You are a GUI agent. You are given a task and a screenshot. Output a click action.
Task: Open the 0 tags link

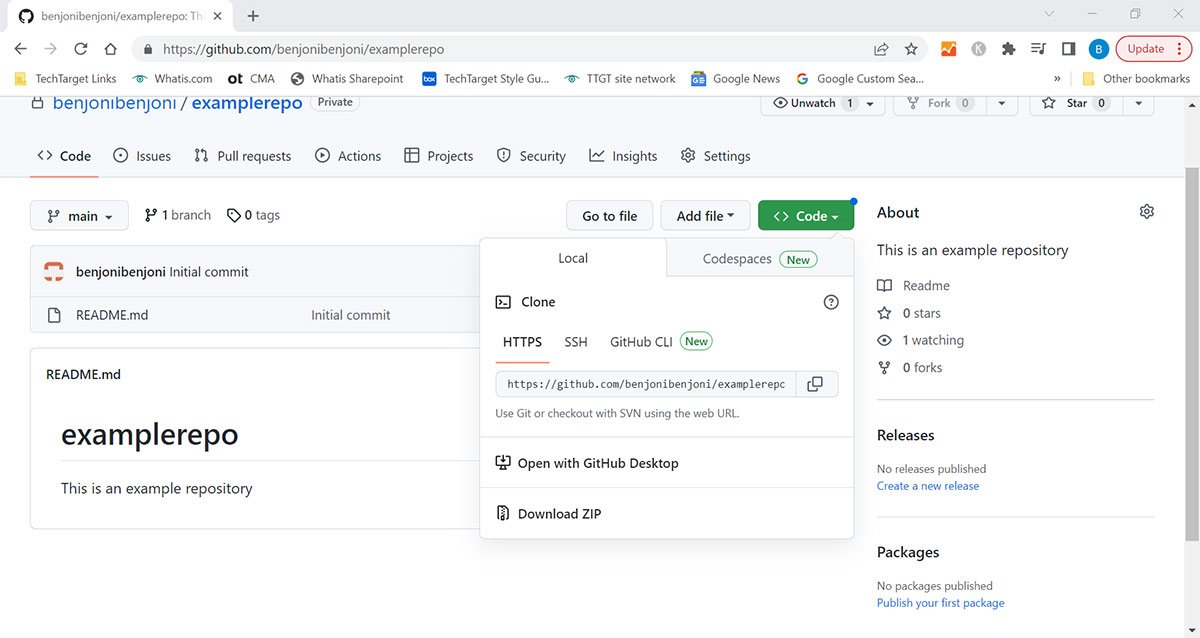(254, 215)
